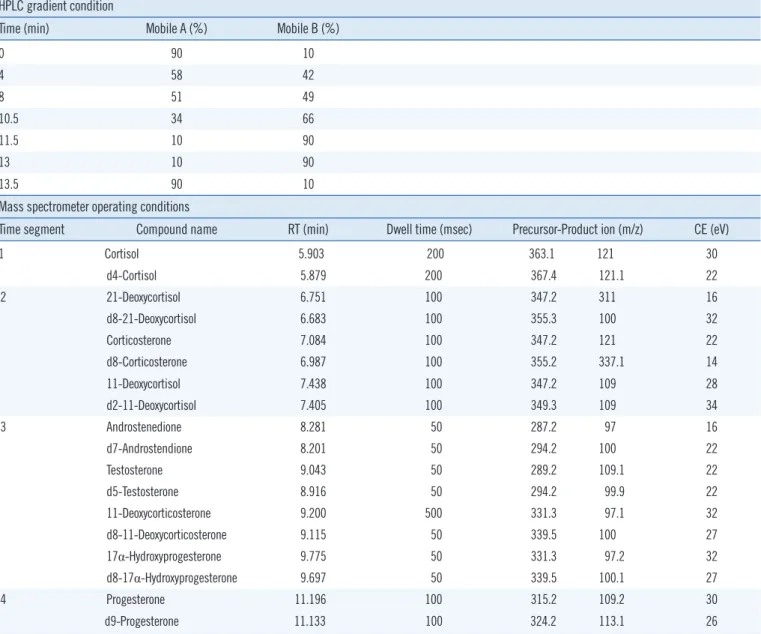This screenshot has height=634, width=761.
Task: Select the RT value 7.084
Action: (313, 340)
